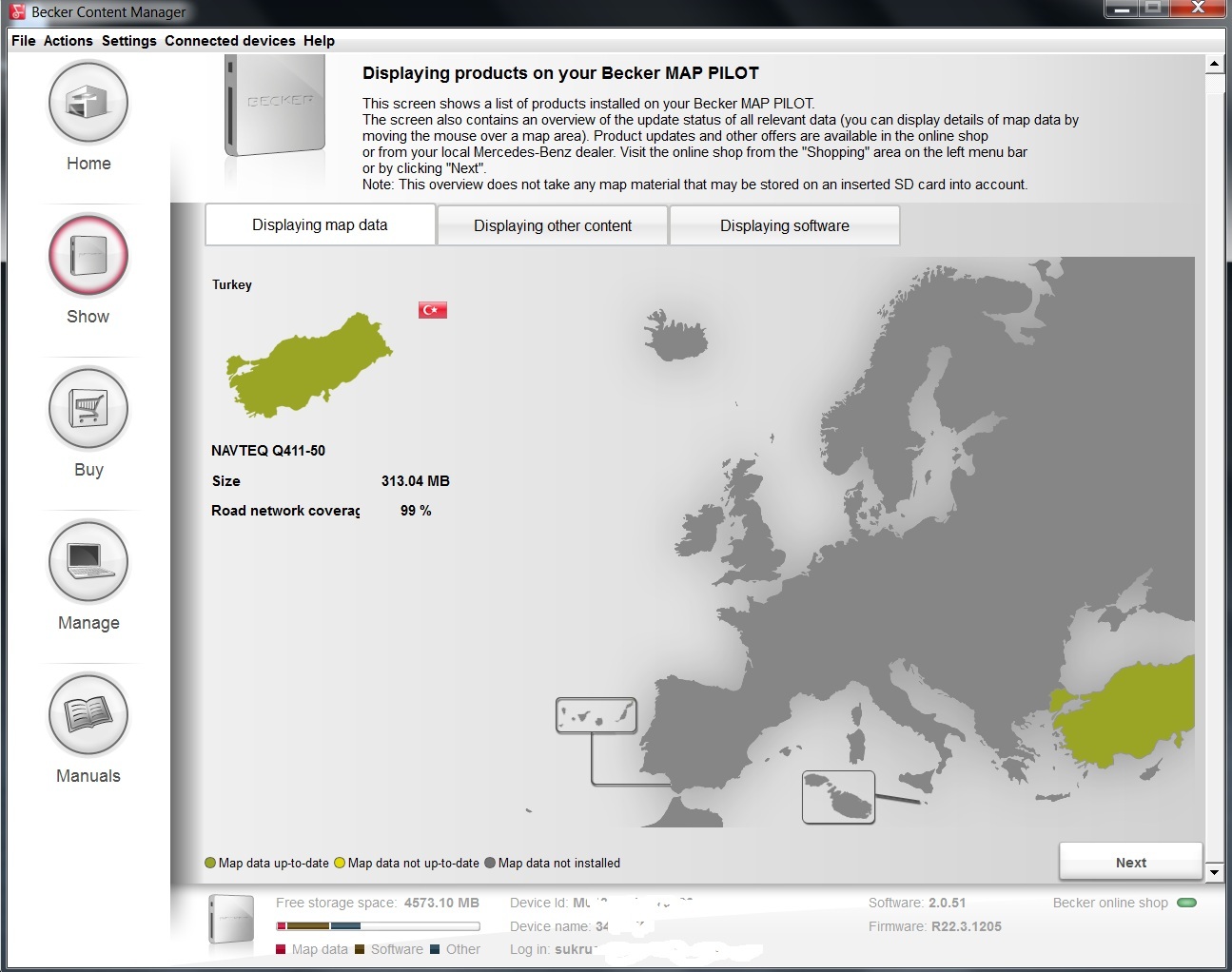Click the Free storage space 4573.10 MB text
Viewport: 1232px width, 972px height.
[378, 903]
